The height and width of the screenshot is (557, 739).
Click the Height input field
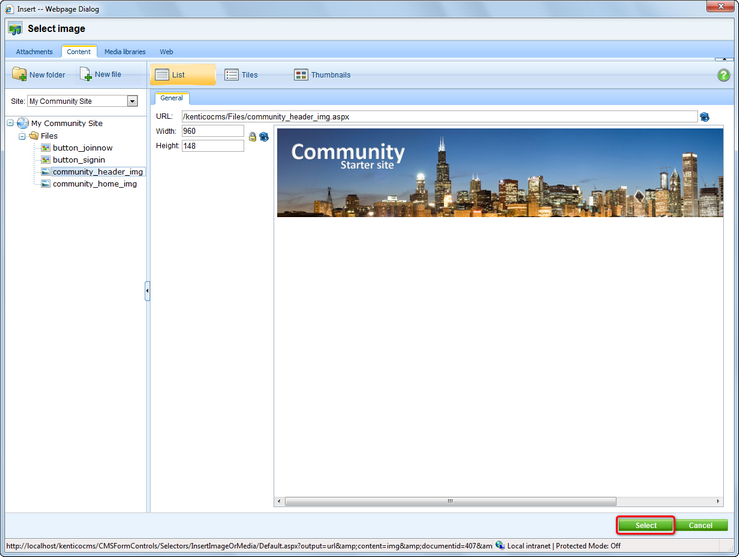[213, 146]
